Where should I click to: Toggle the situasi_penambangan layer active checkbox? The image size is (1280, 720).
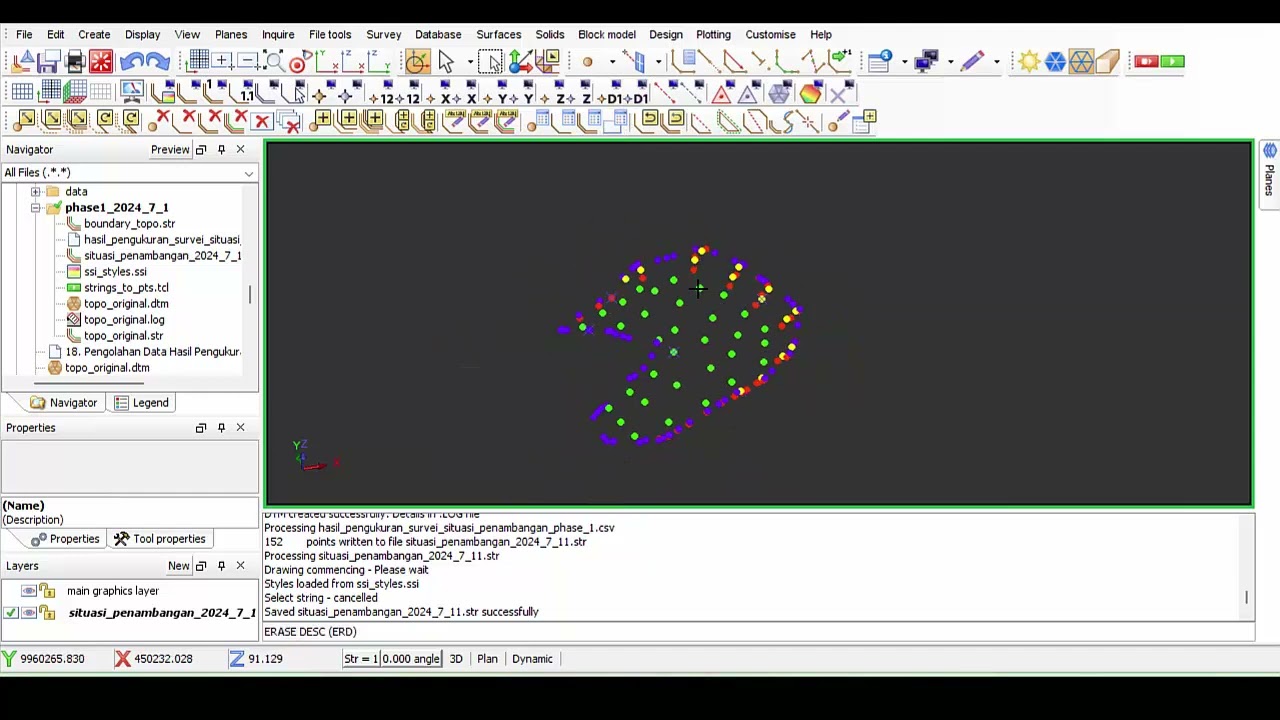[10, 613]
